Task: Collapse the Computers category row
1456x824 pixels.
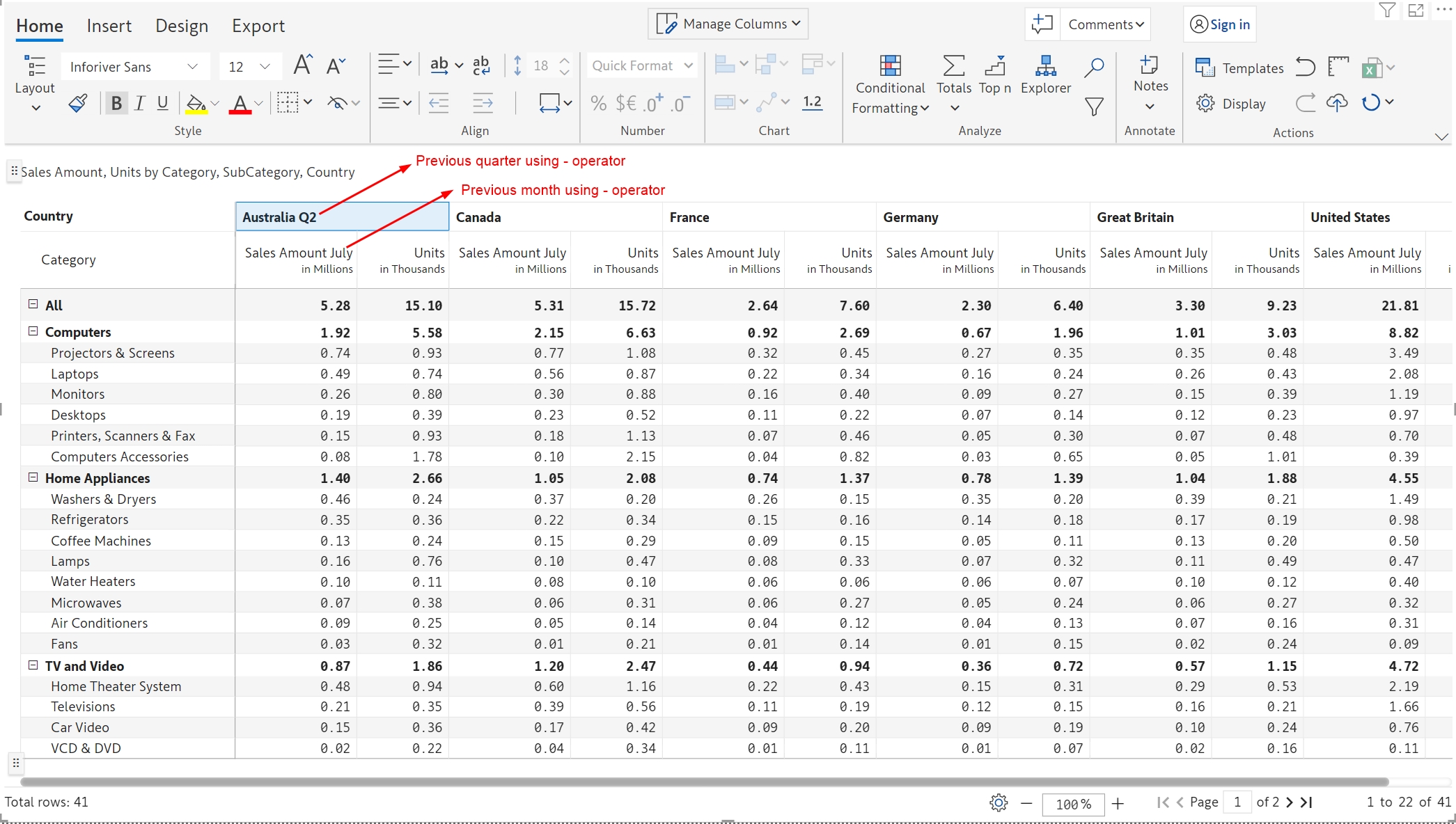Action: pyautogui.click(x=33, y=332)
